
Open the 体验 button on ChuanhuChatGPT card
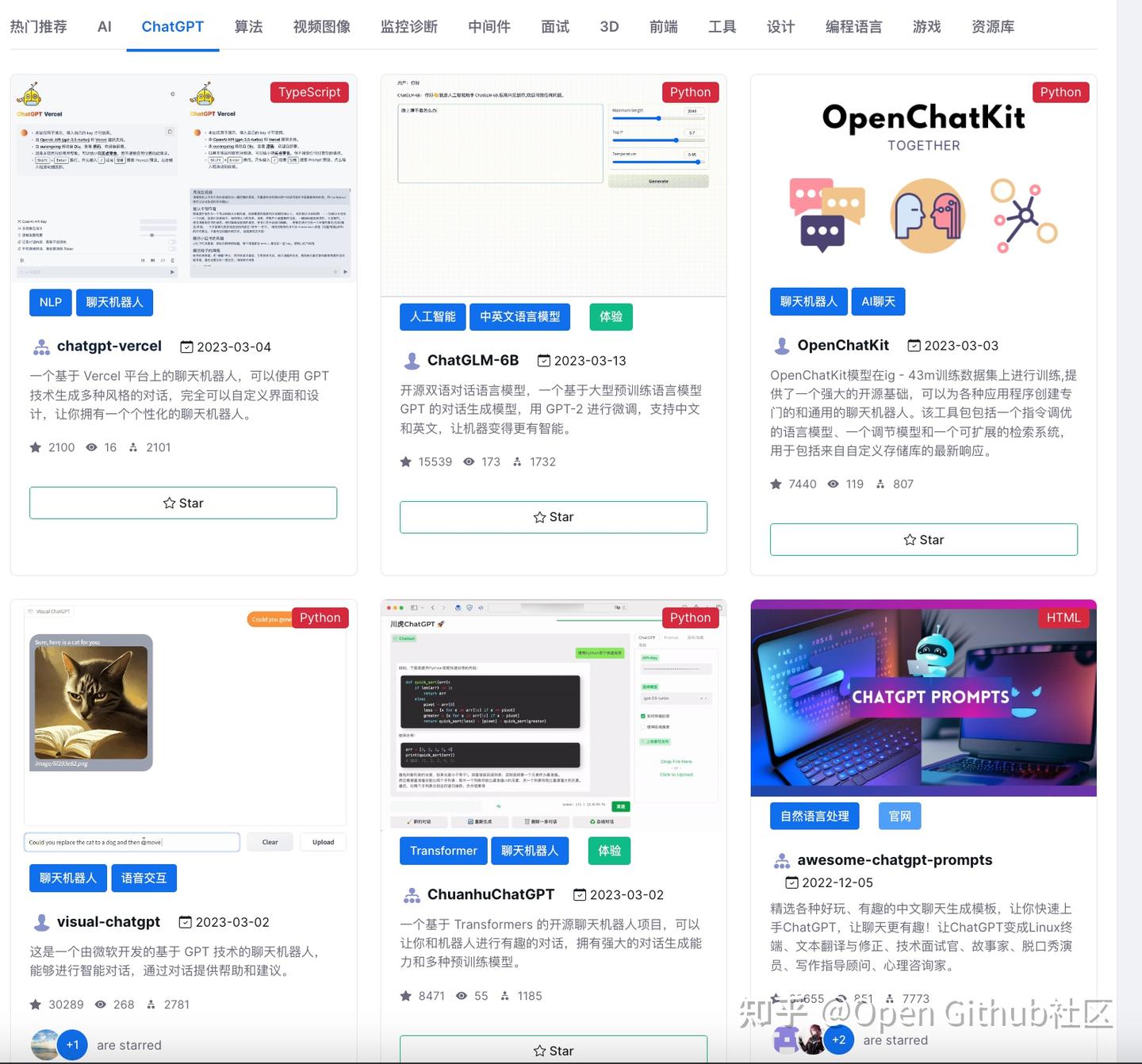(x=608, y=851)
